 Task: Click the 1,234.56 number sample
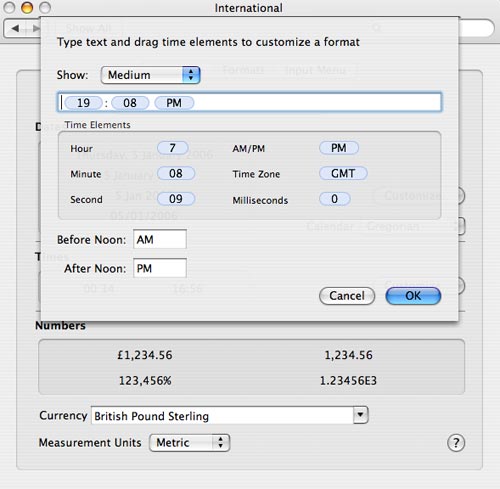(348, 355)
